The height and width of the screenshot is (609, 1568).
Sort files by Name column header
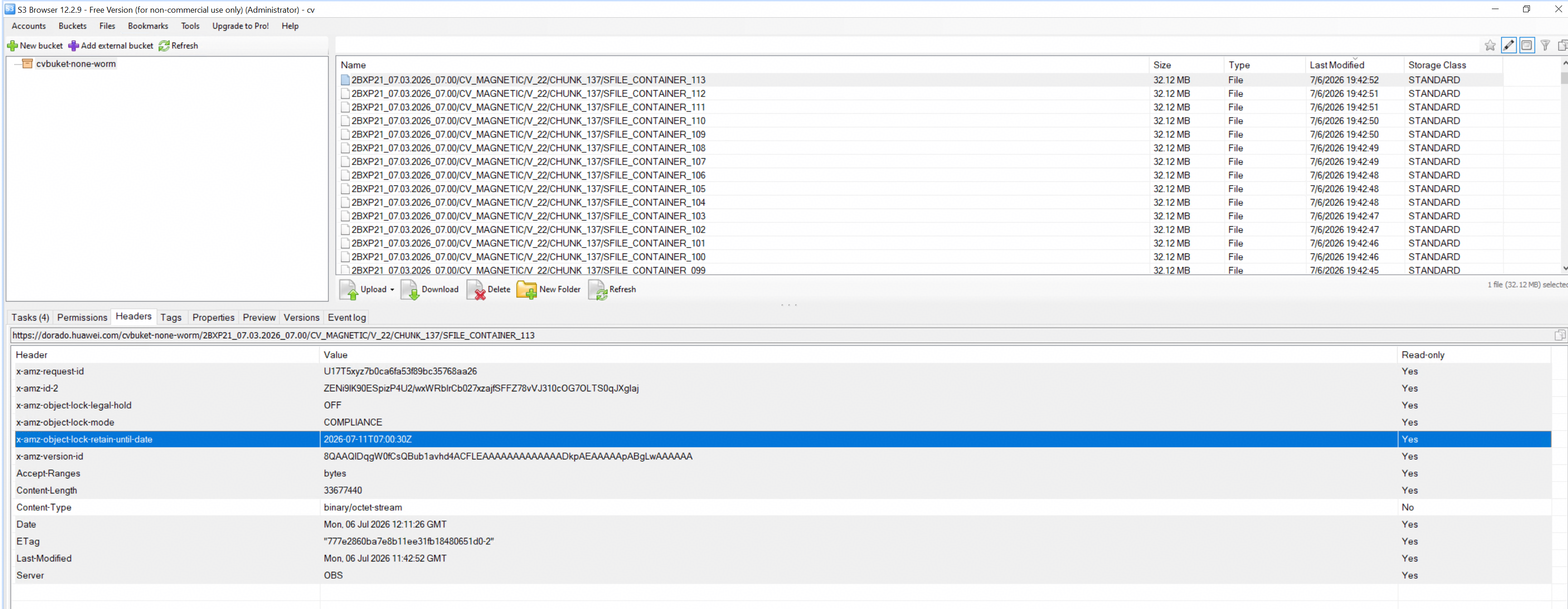742,65
